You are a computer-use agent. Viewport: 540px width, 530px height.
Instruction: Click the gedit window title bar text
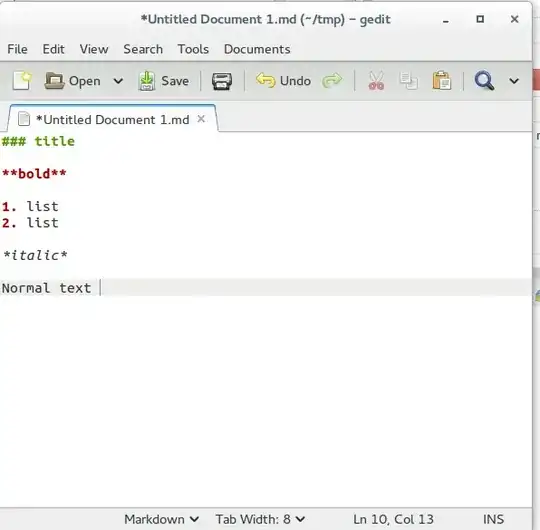[266, 19]
